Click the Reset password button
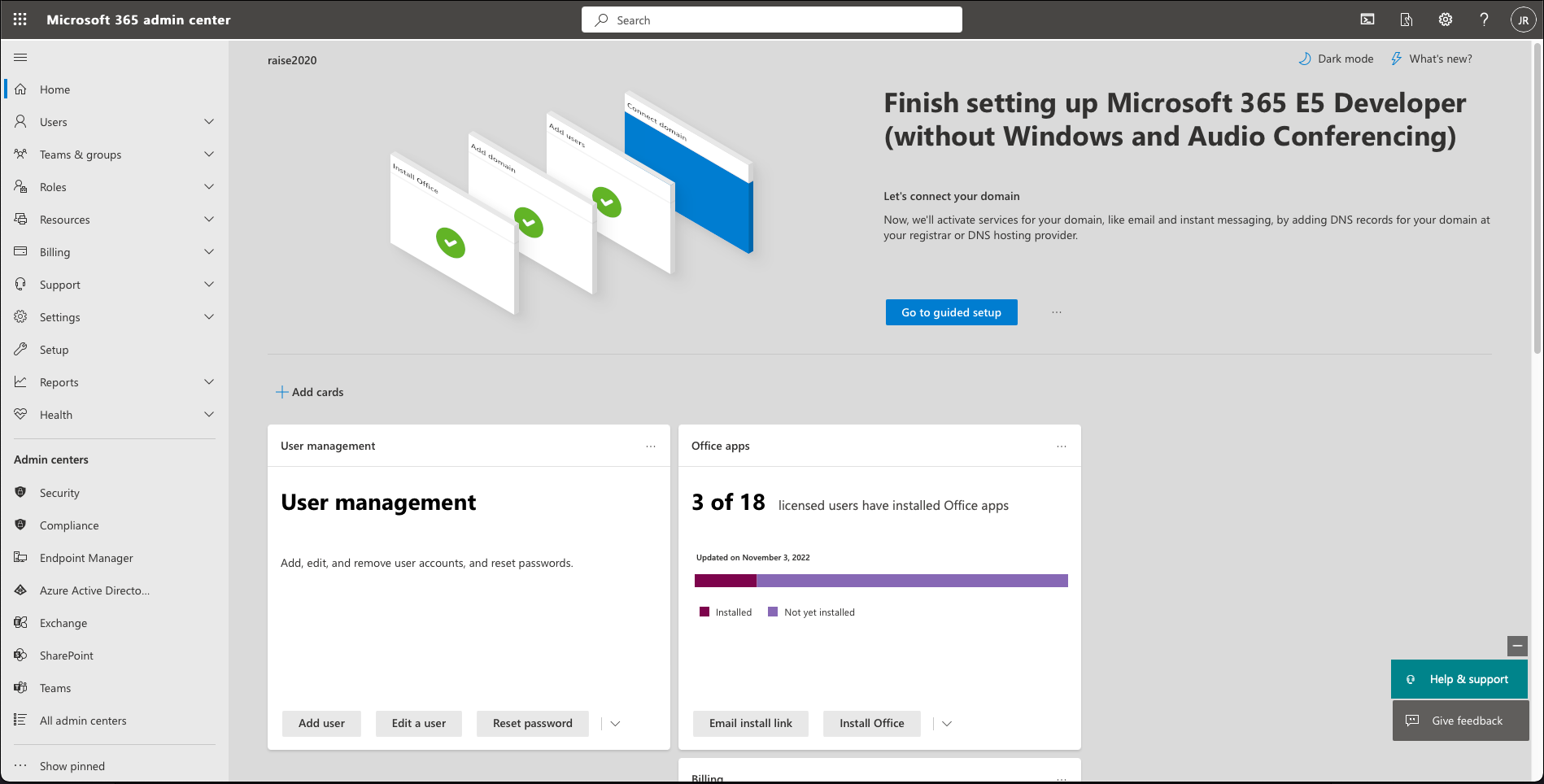Viewport: 1544px width, 784px height. coord(532,724)
